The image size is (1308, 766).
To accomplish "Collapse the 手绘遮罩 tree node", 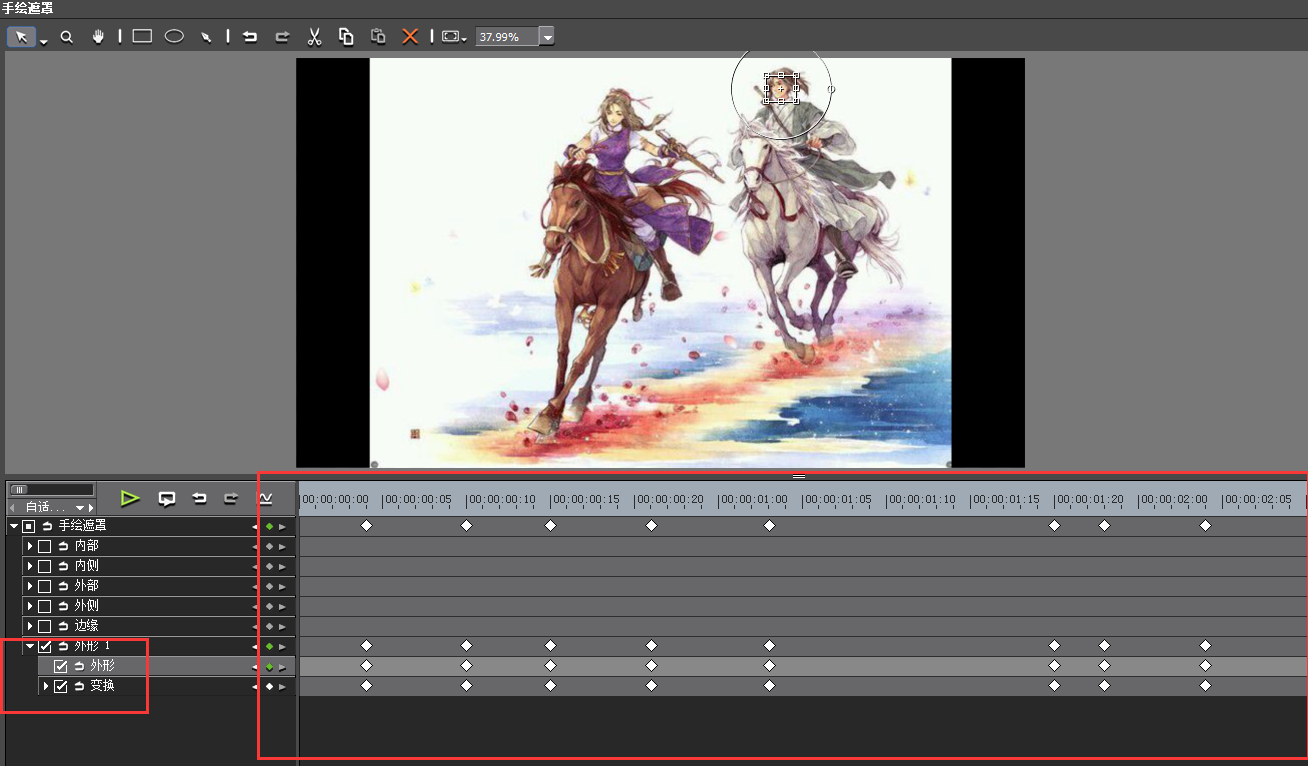I will coord(13,526).
